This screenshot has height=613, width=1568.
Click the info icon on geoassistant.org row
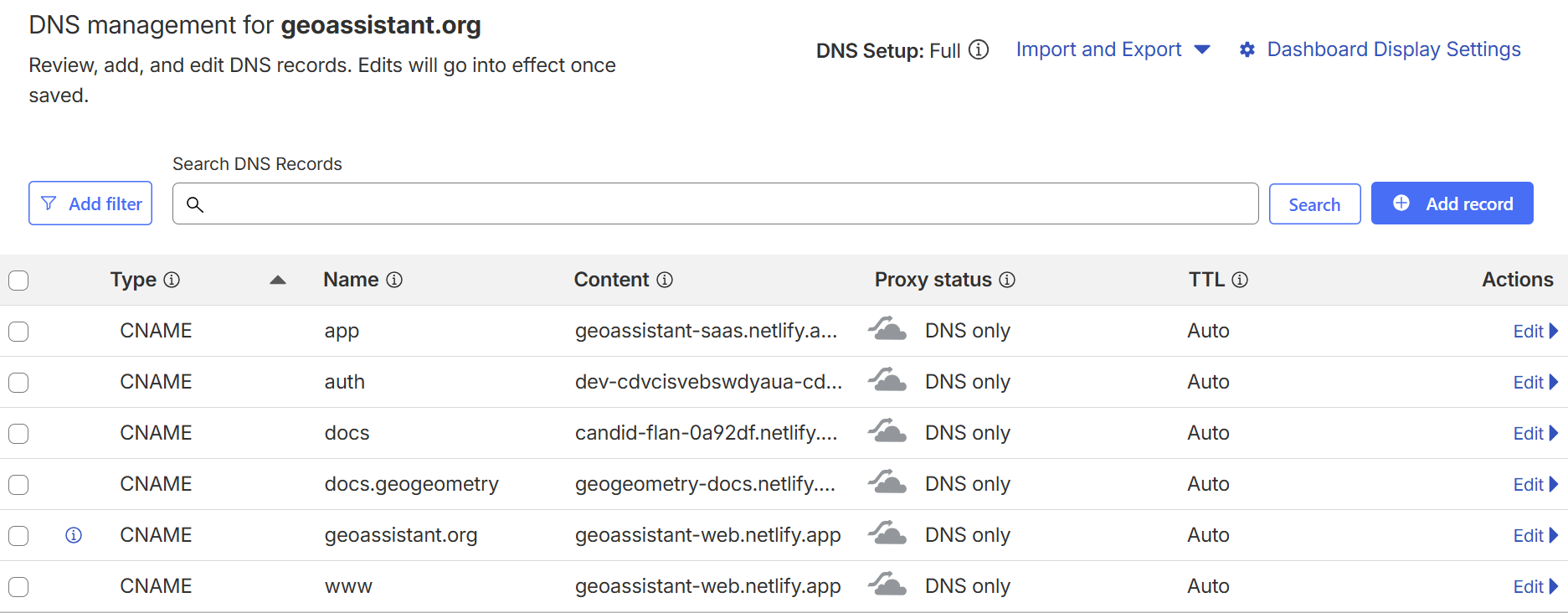[74, 535]
